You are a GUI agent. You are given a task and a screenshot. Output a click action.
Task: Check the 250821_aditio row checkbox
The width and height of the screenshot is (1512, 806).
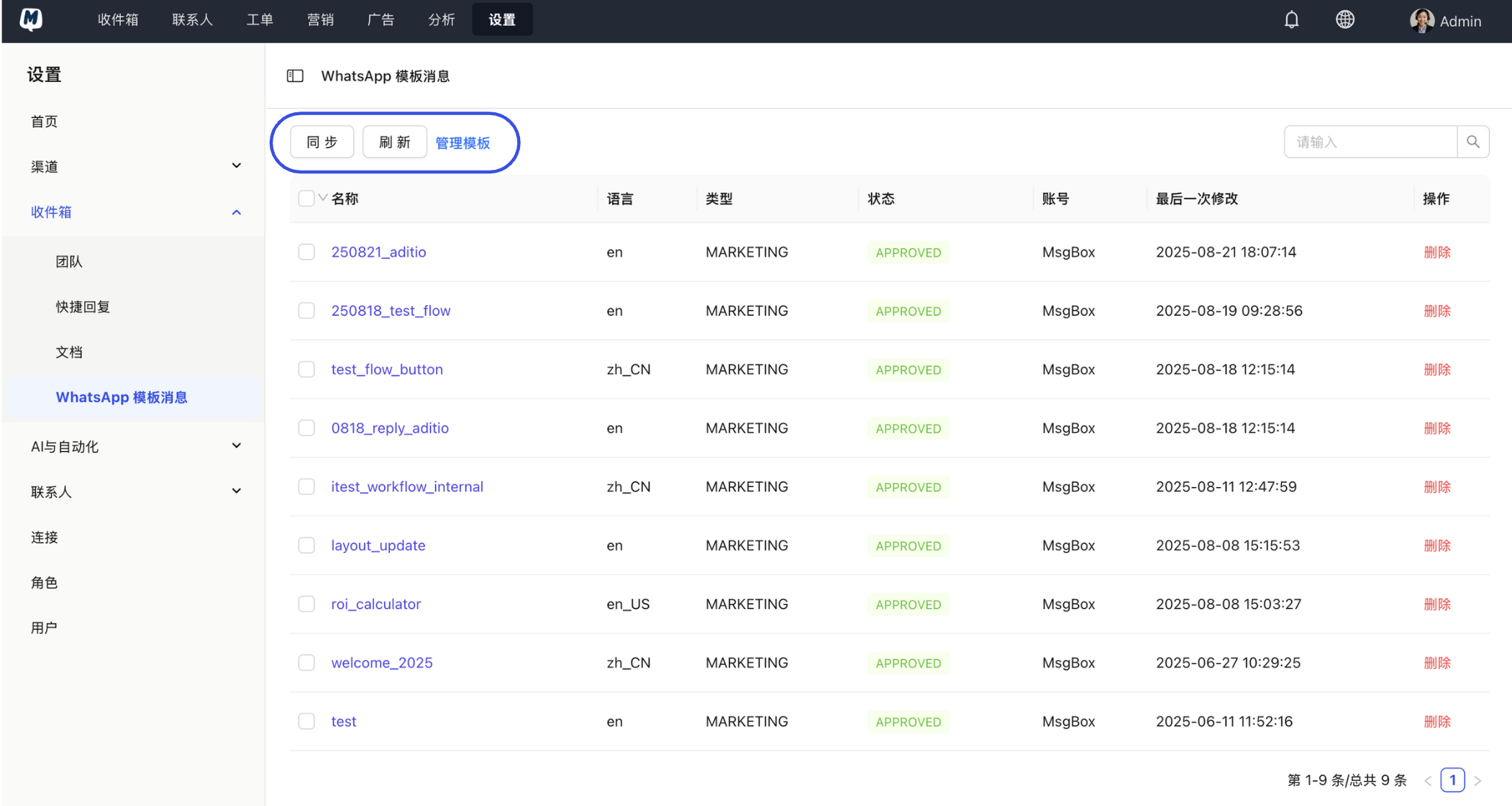(306, 252)
